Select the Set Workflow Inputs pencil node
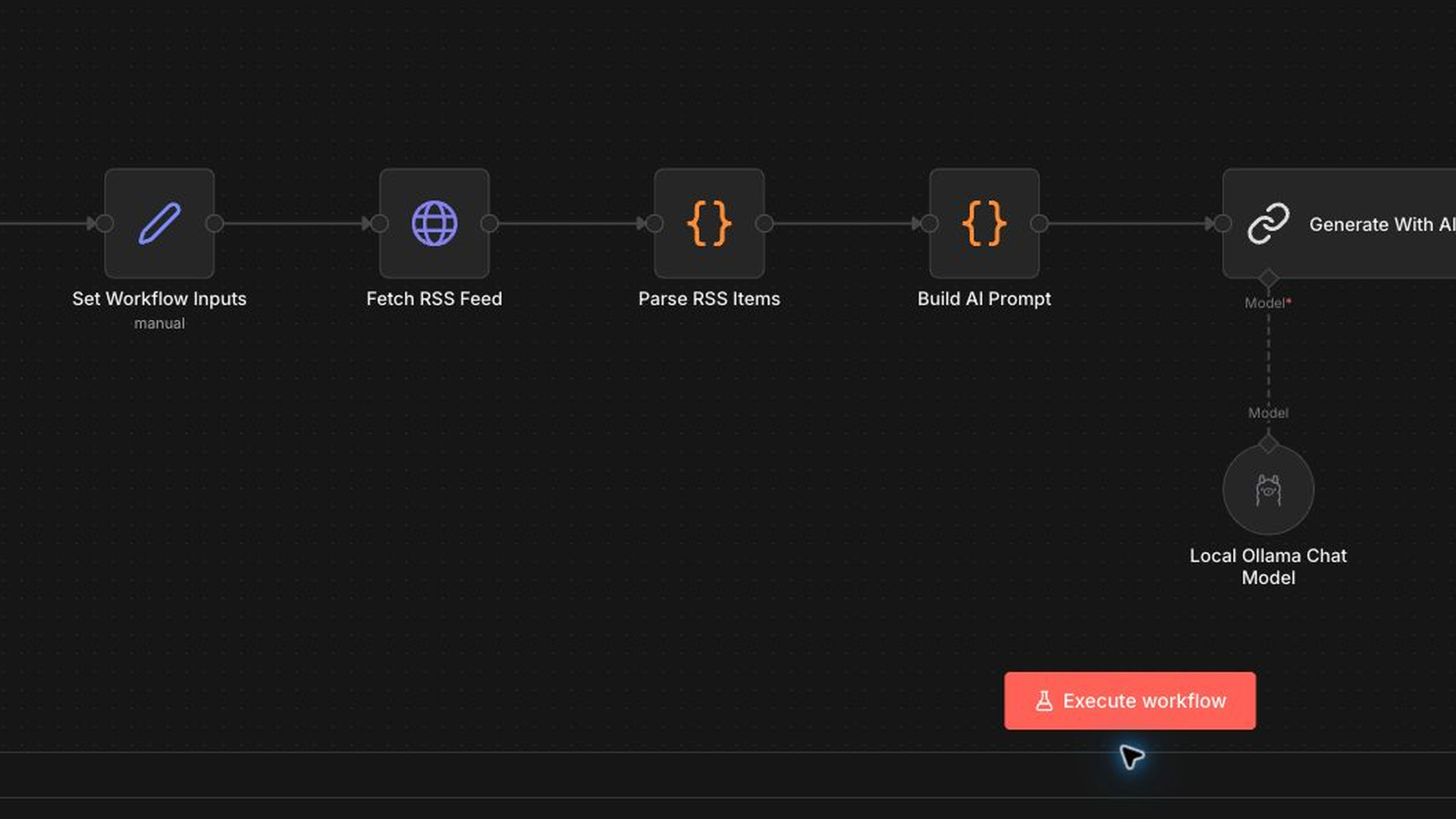The height and width of the screenshot is (819, 1456). point(159,223)
